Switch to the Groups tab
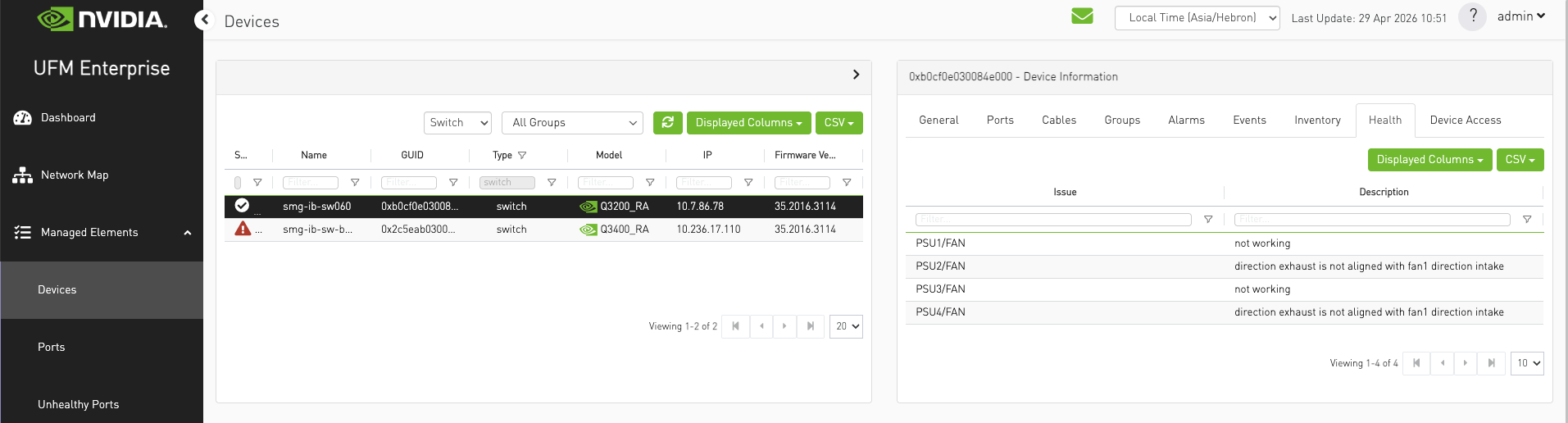The height and width of the screenshot is (423, 1568). (x=1122, y=121)
